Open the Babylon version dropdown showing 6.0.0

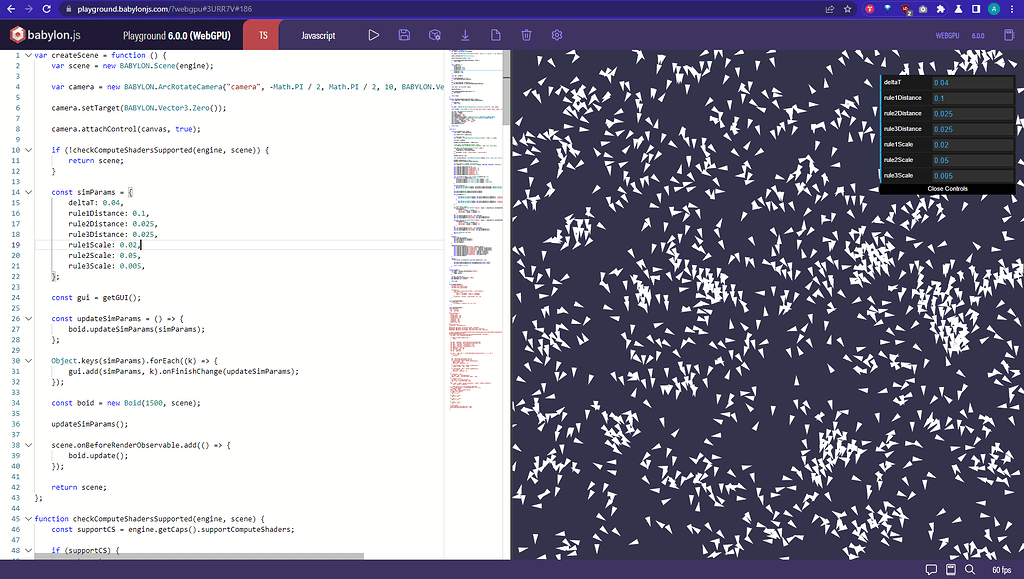976,34
